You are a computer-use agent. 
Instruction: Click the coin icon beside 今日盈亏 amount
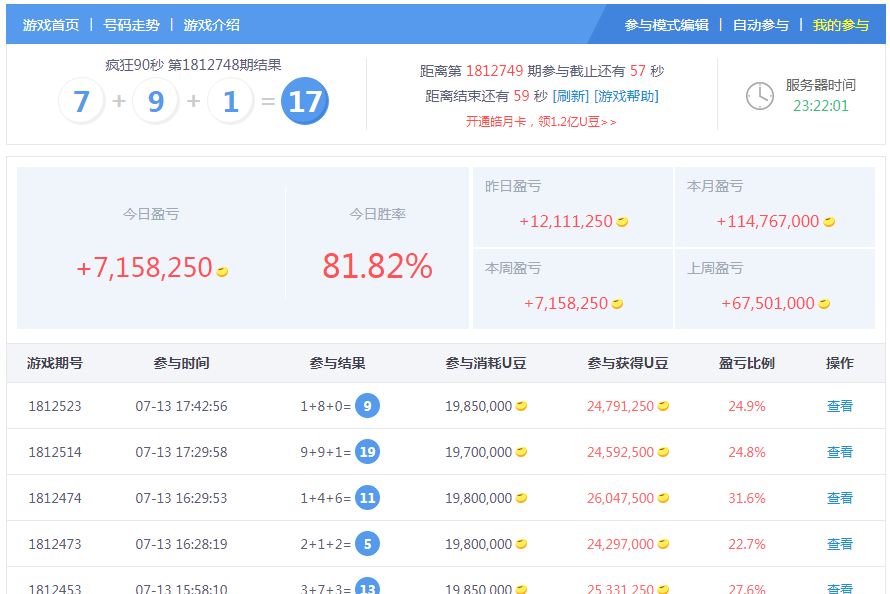coord(222,271)
